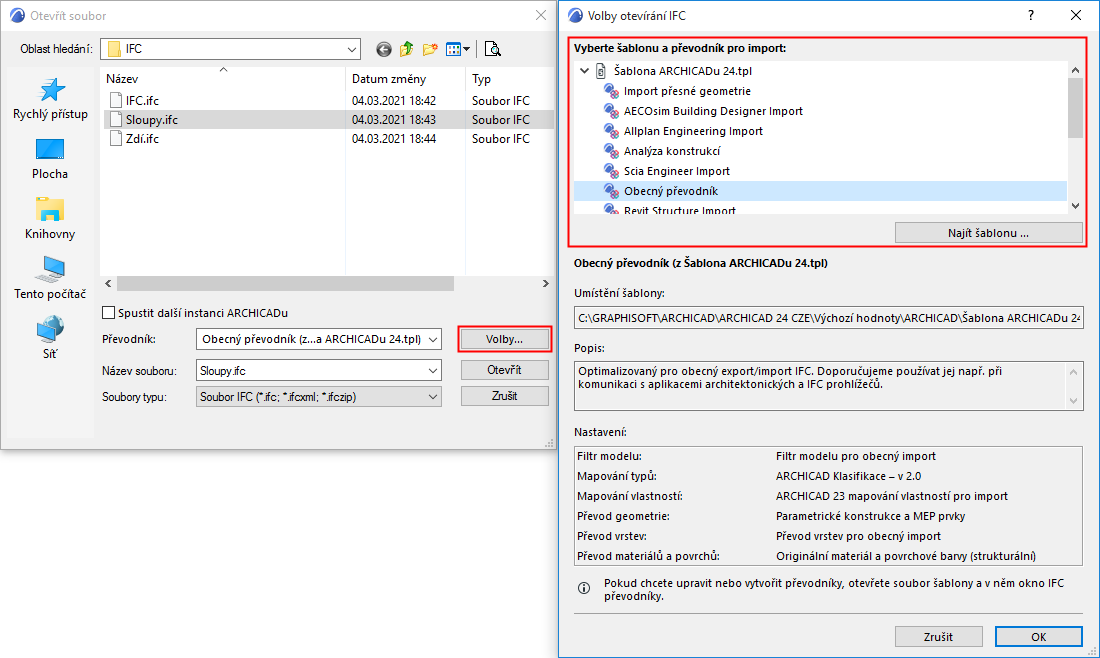Go back using the toolbar back arrow icon
This screenshot has width=1100, height=658.
click(384, 49)
